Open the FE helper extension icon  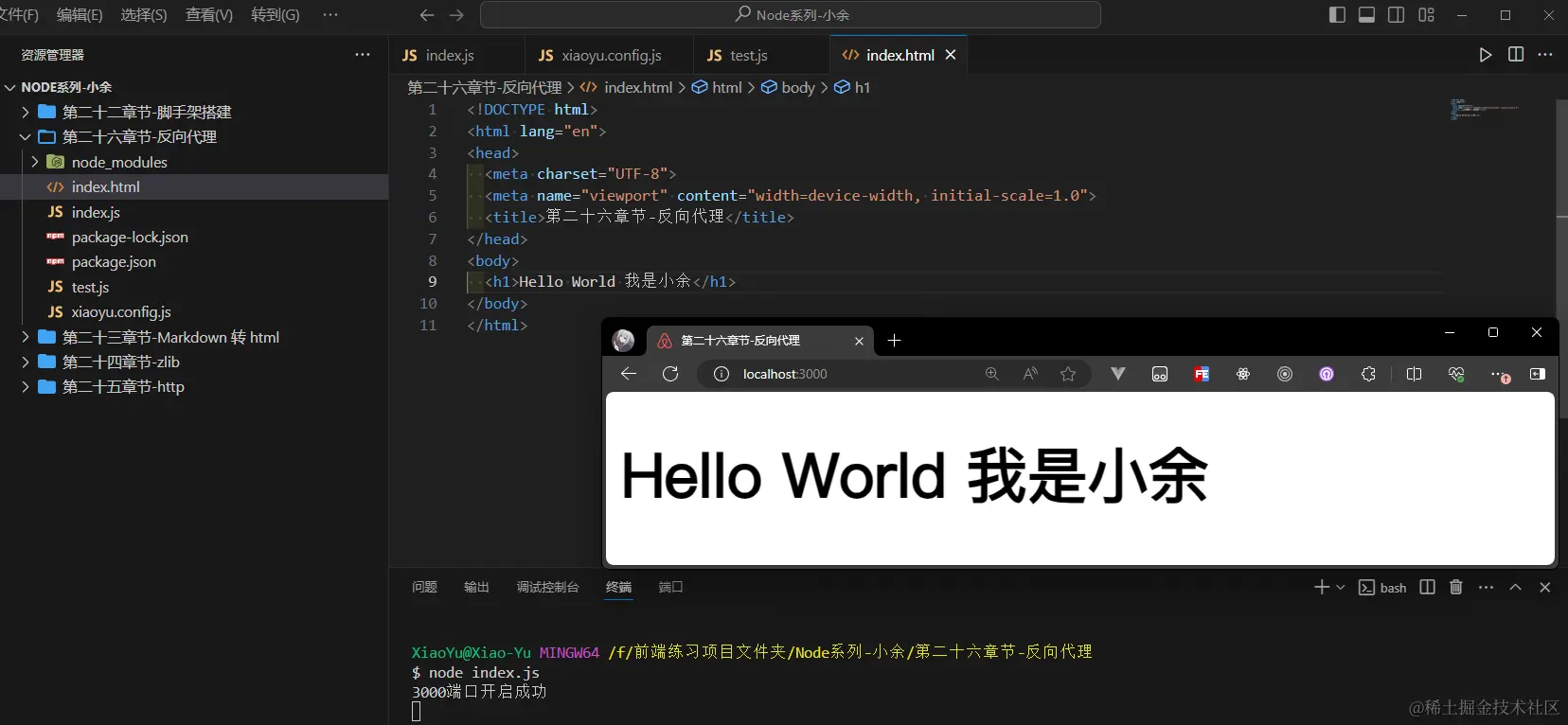(x=1202, y=374)
